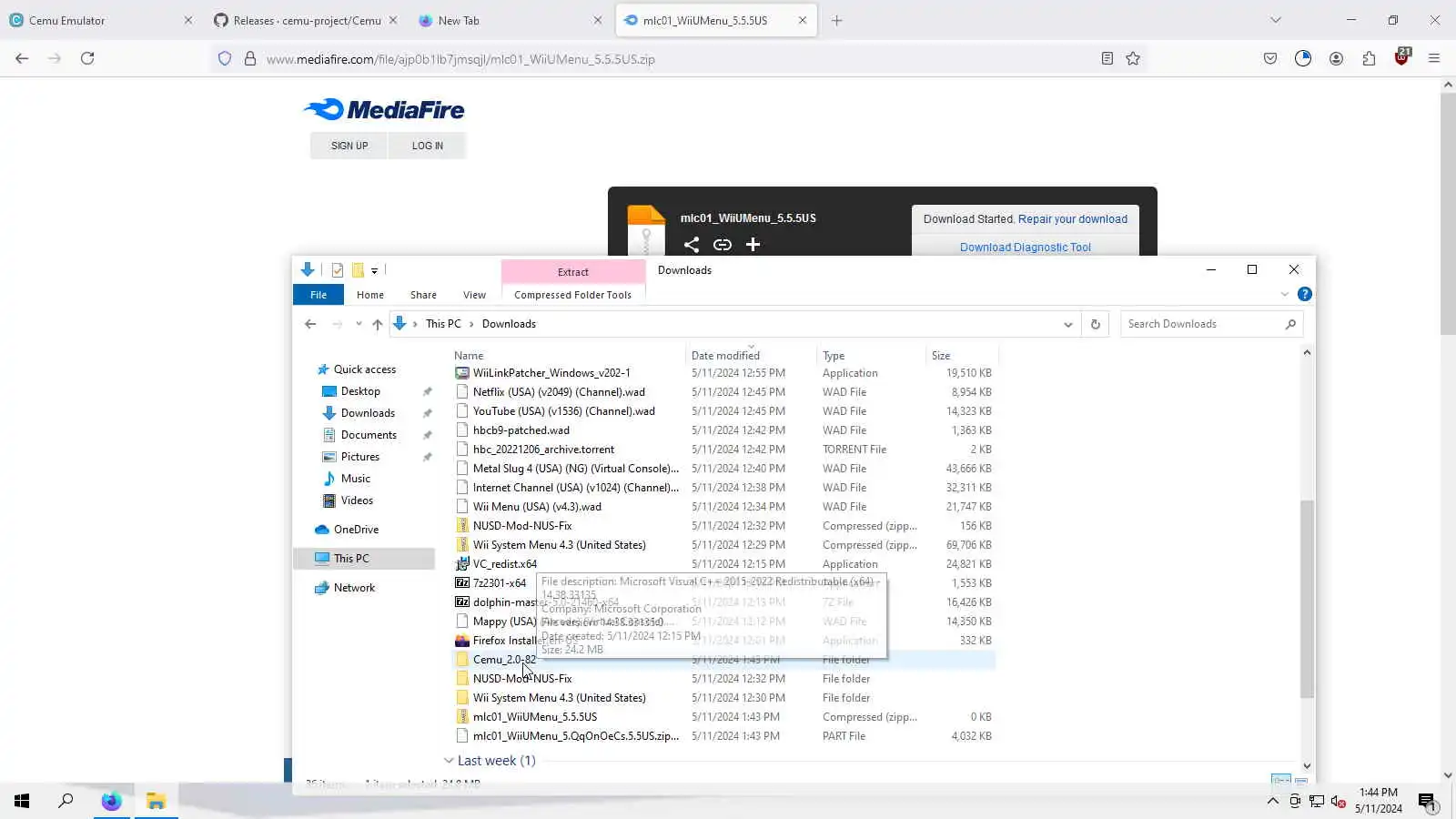Click in the Search Downloads field
Viewport: 1456px width, 819px height.
[x=1204, y=324]
